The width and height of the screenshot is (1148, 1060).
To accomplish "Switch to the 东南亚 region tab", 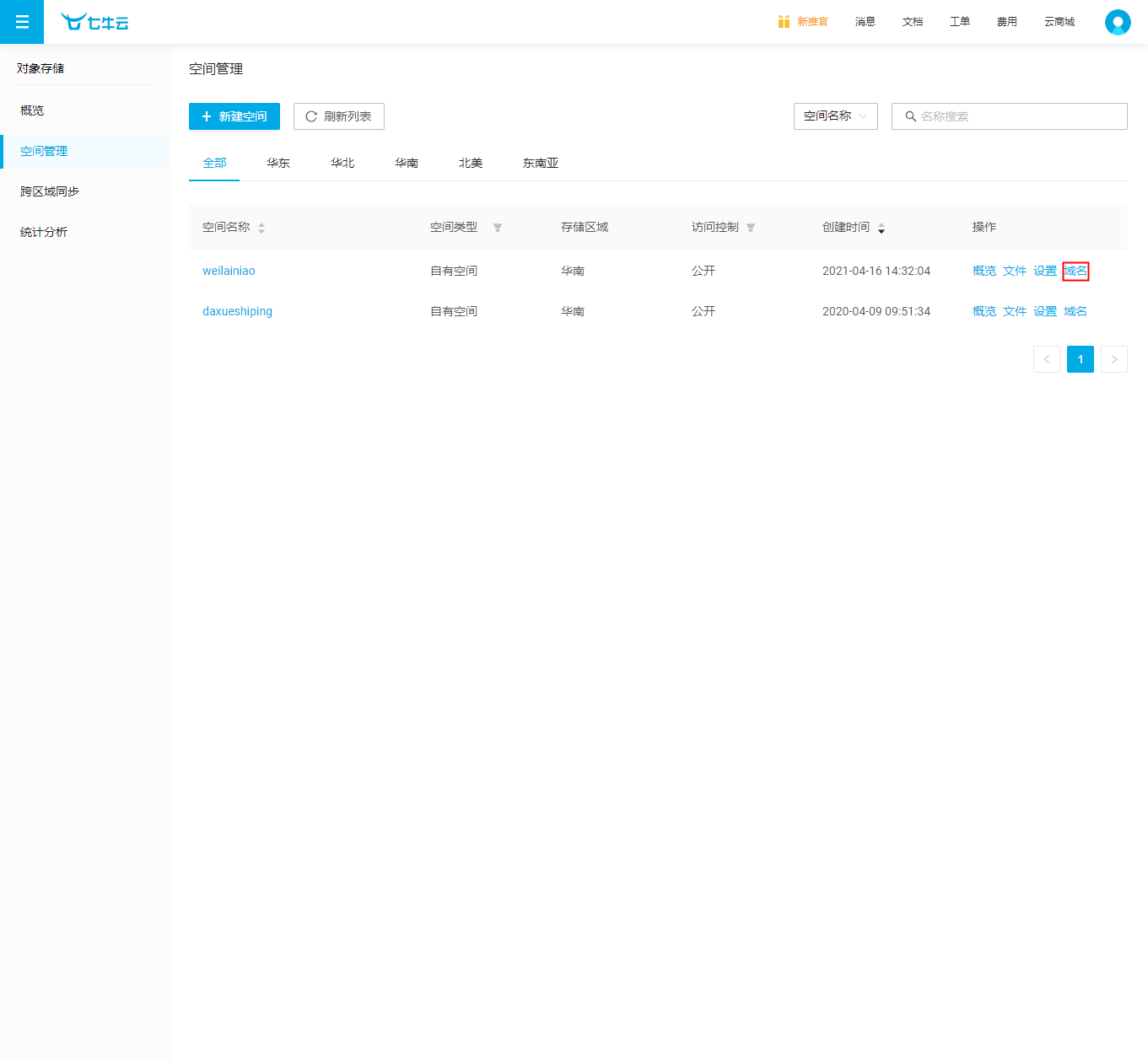I will (x=541, y=163).
